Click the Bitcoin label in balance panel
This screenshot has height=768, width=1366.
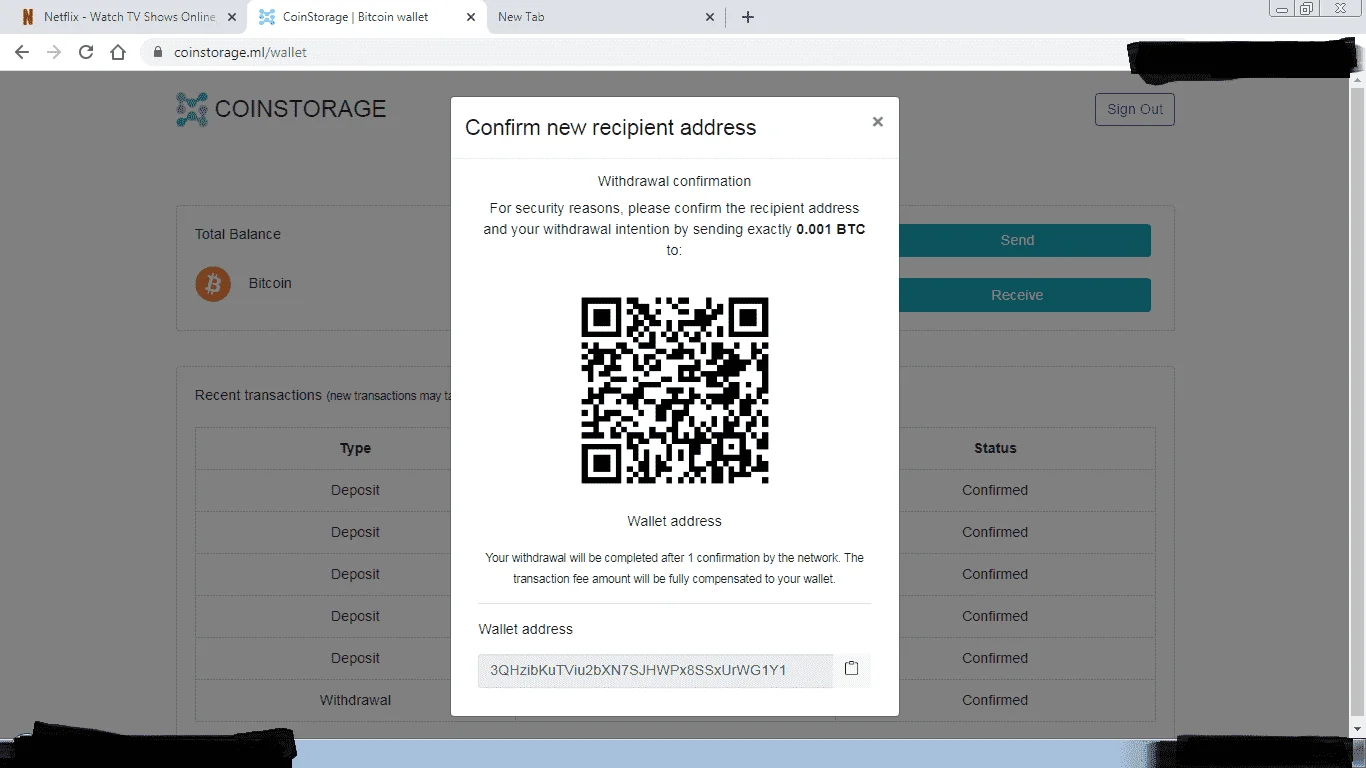270,283
